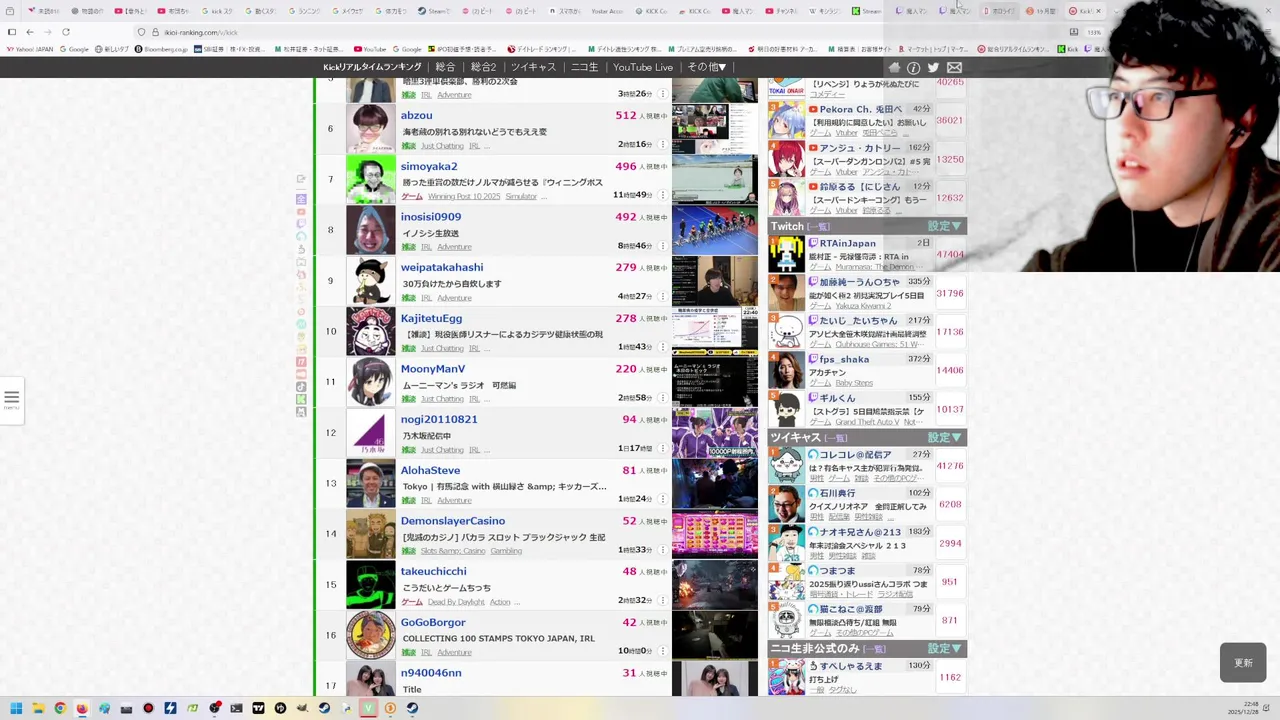
Task: Switch to the 総合2 tab
Action: coord(483,67)
